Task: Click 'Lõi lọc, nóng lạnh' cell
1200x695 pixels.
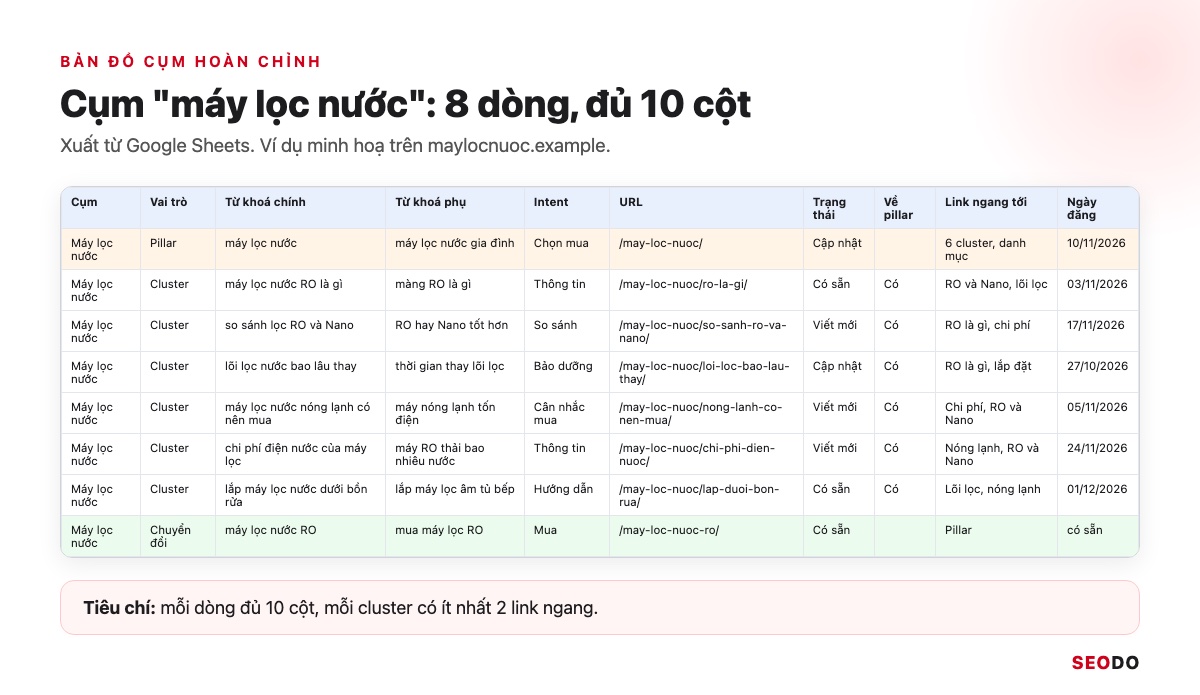Action: 996,495
